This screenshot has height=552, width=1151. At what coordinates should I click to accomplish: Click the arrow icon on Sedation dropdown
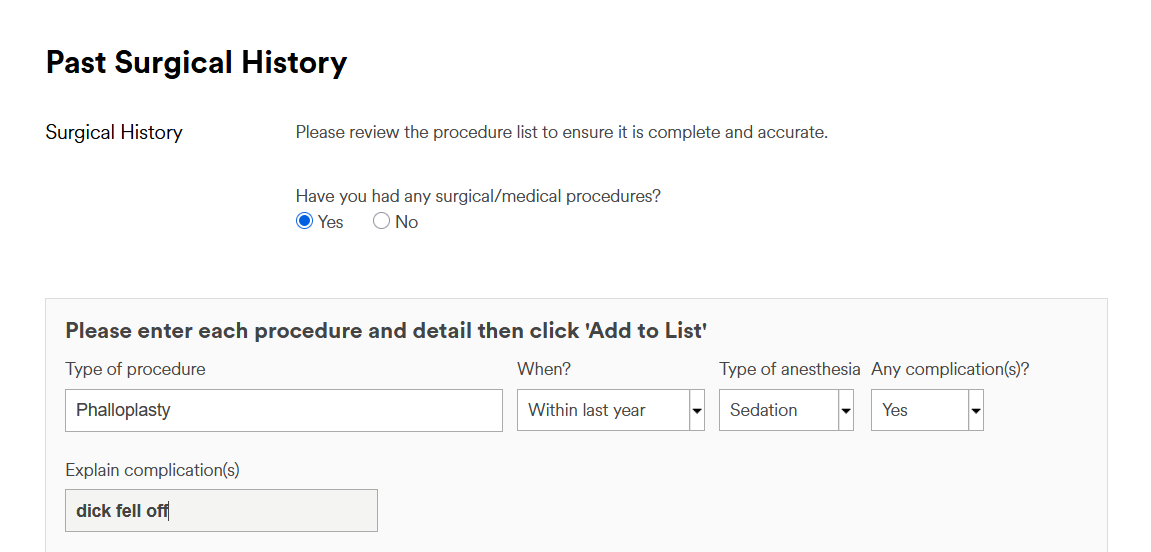[846, 411]
